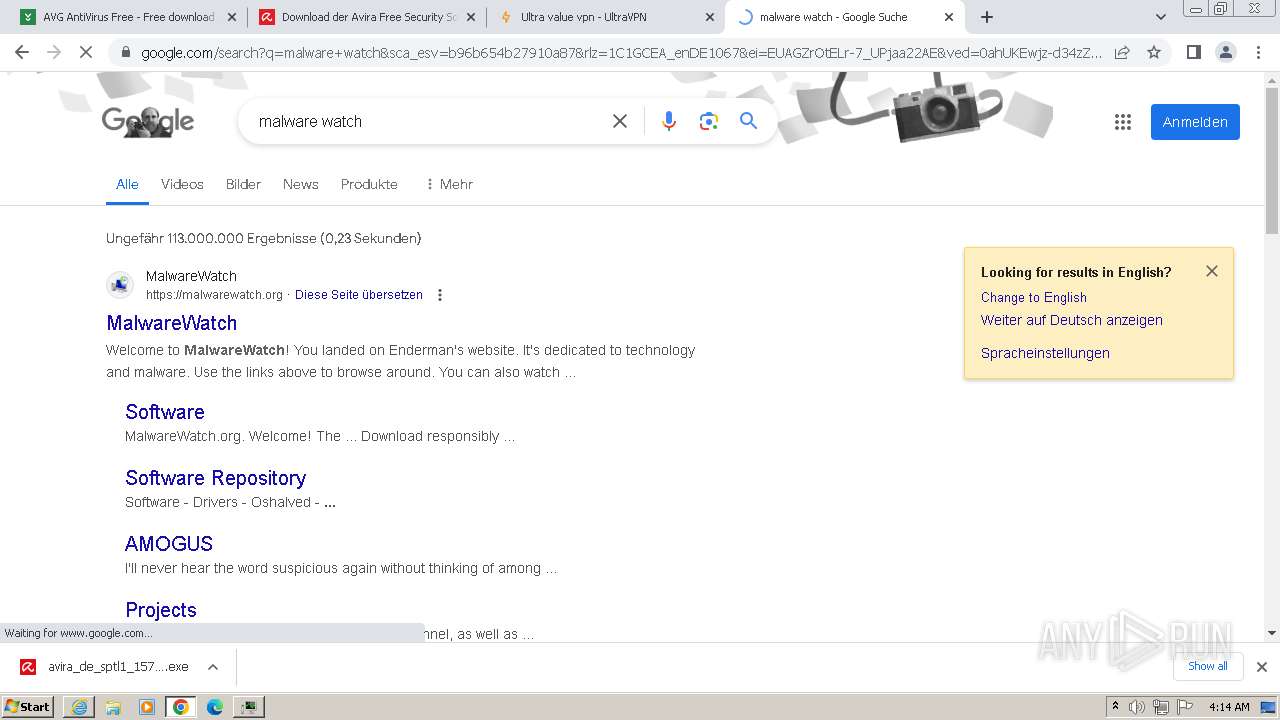Open the MalwareWatch result title
This screenshot has width=1280, height=720.
tap(172, 323)
